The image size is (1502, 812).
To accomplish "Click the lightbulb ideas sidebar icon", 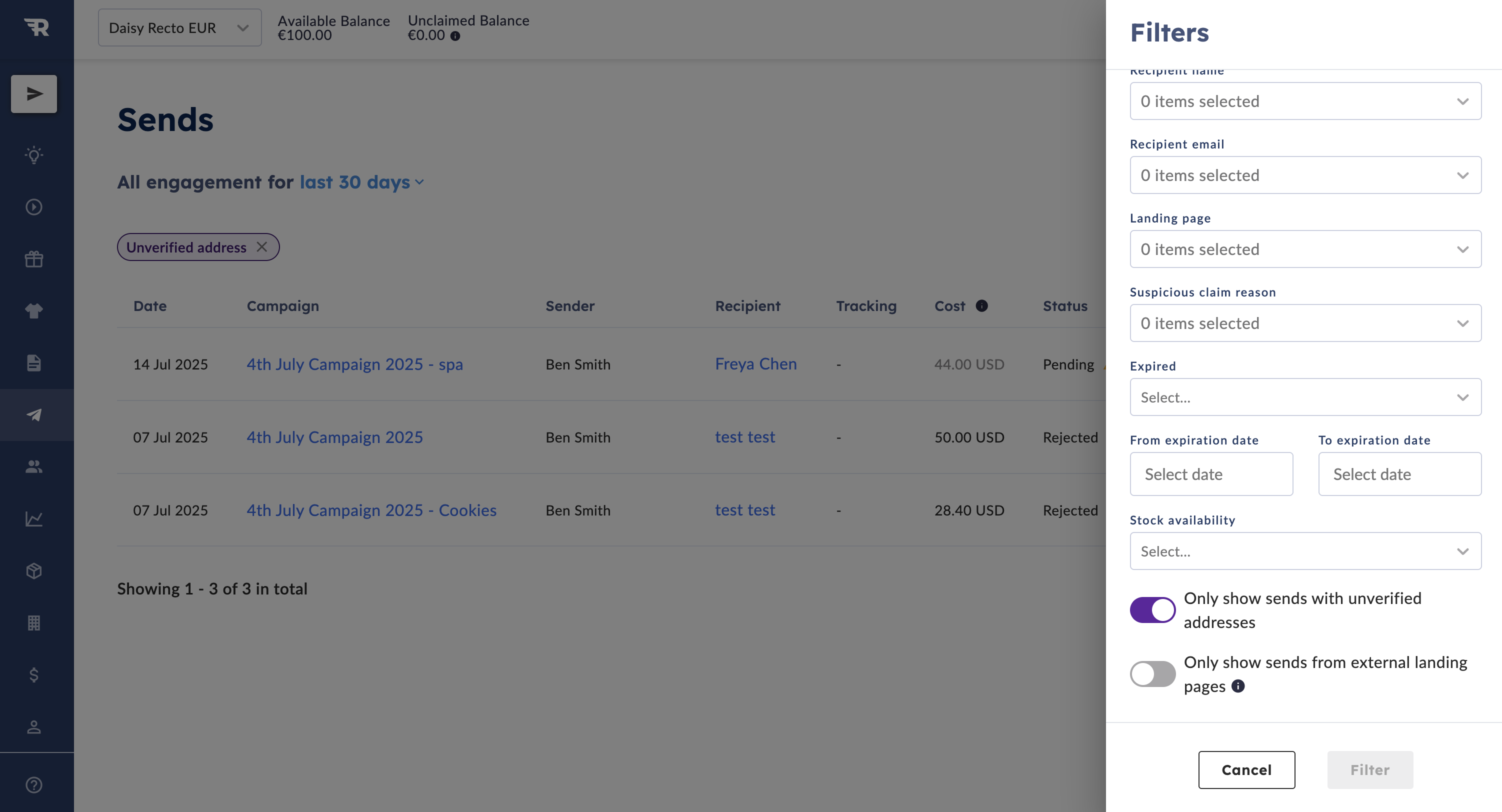I will tap(34, 155).
